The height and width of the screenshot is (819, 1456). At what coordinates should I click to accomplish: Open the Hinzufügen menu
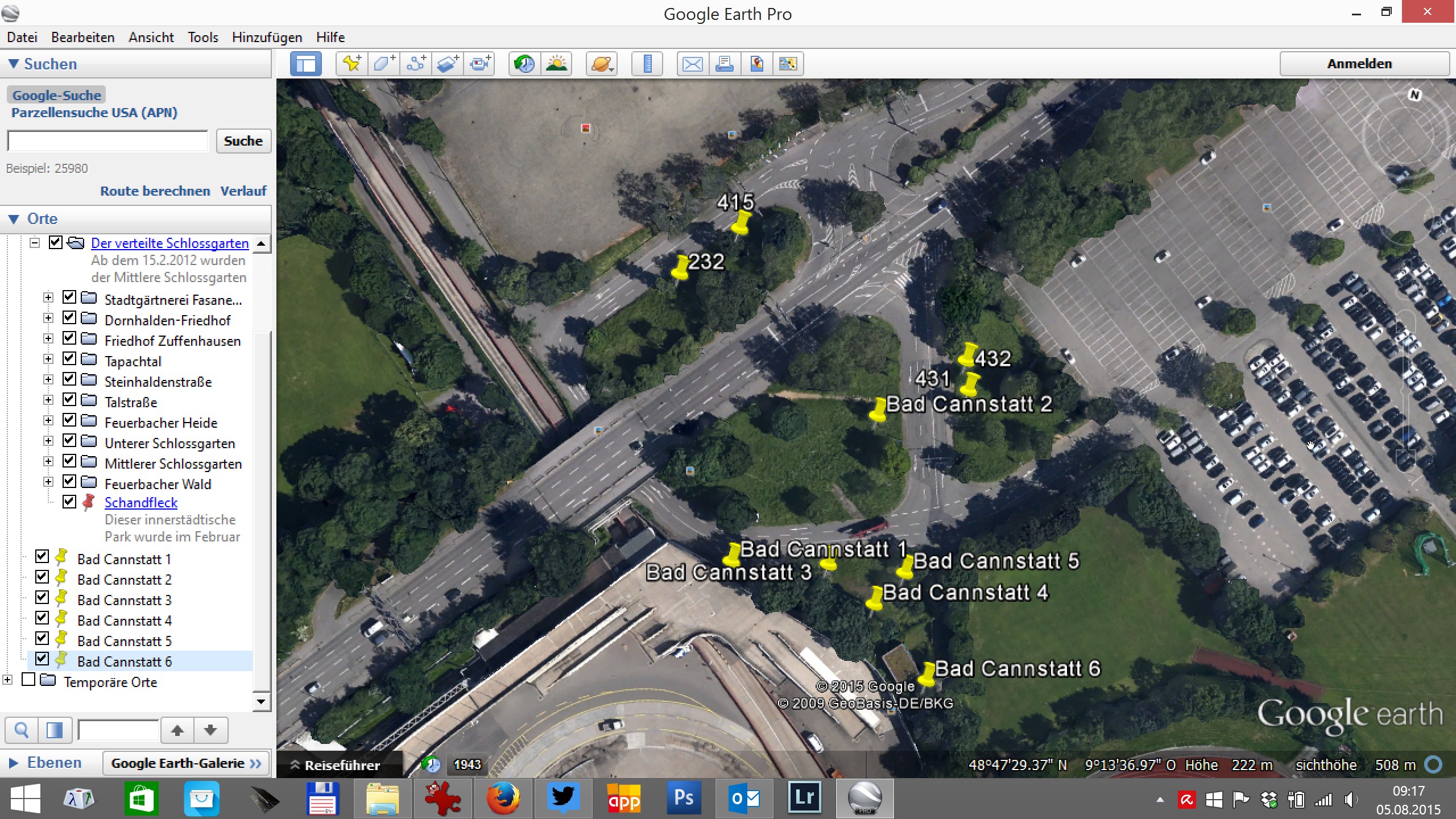(267, 38)
